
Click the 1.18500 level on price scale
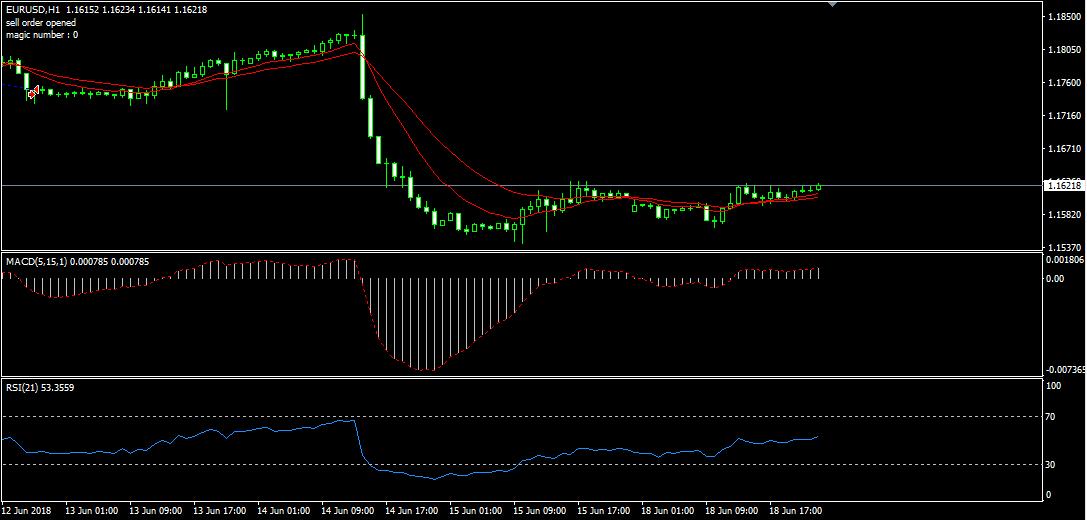1062,17
